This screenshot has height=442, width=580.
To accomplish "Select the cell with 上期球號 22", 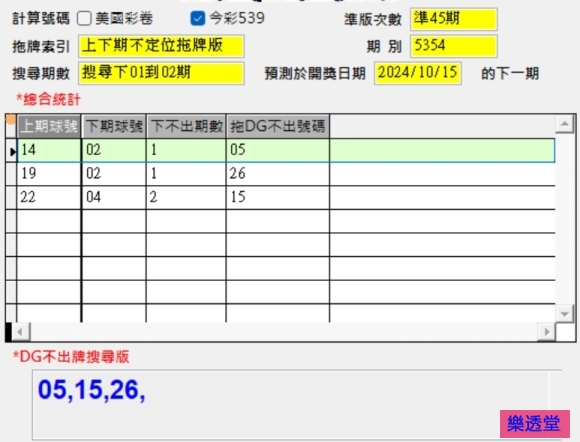I will pyautogui.click(x=49, y=197).
